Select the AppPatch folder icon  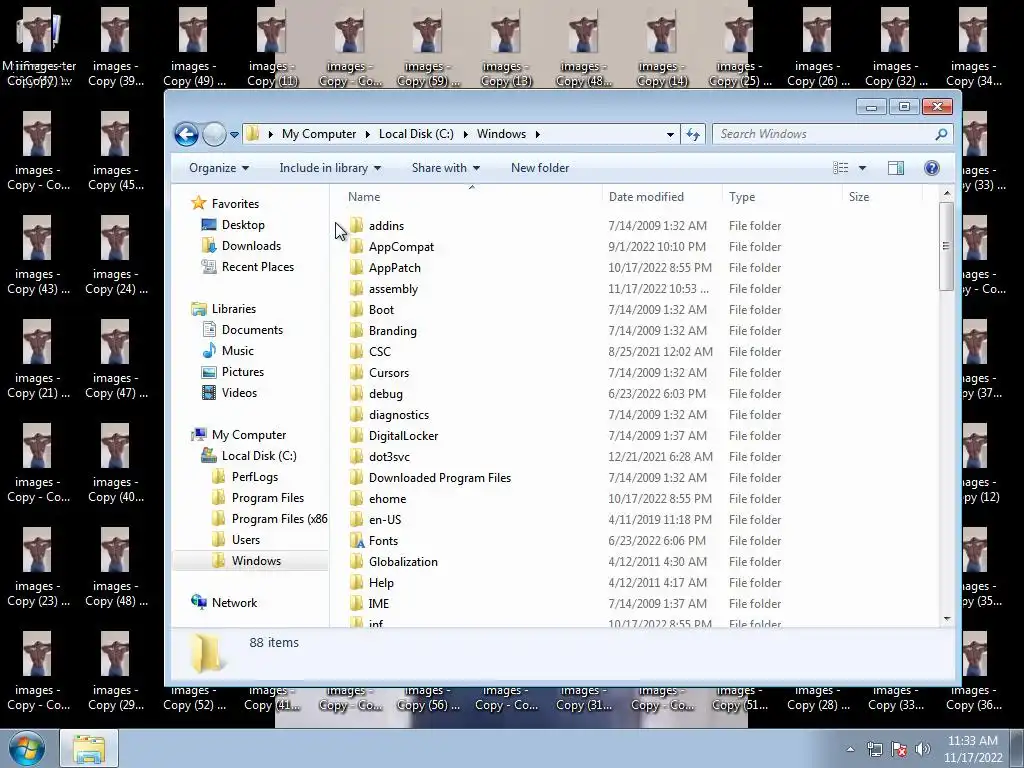pos(357,267)
